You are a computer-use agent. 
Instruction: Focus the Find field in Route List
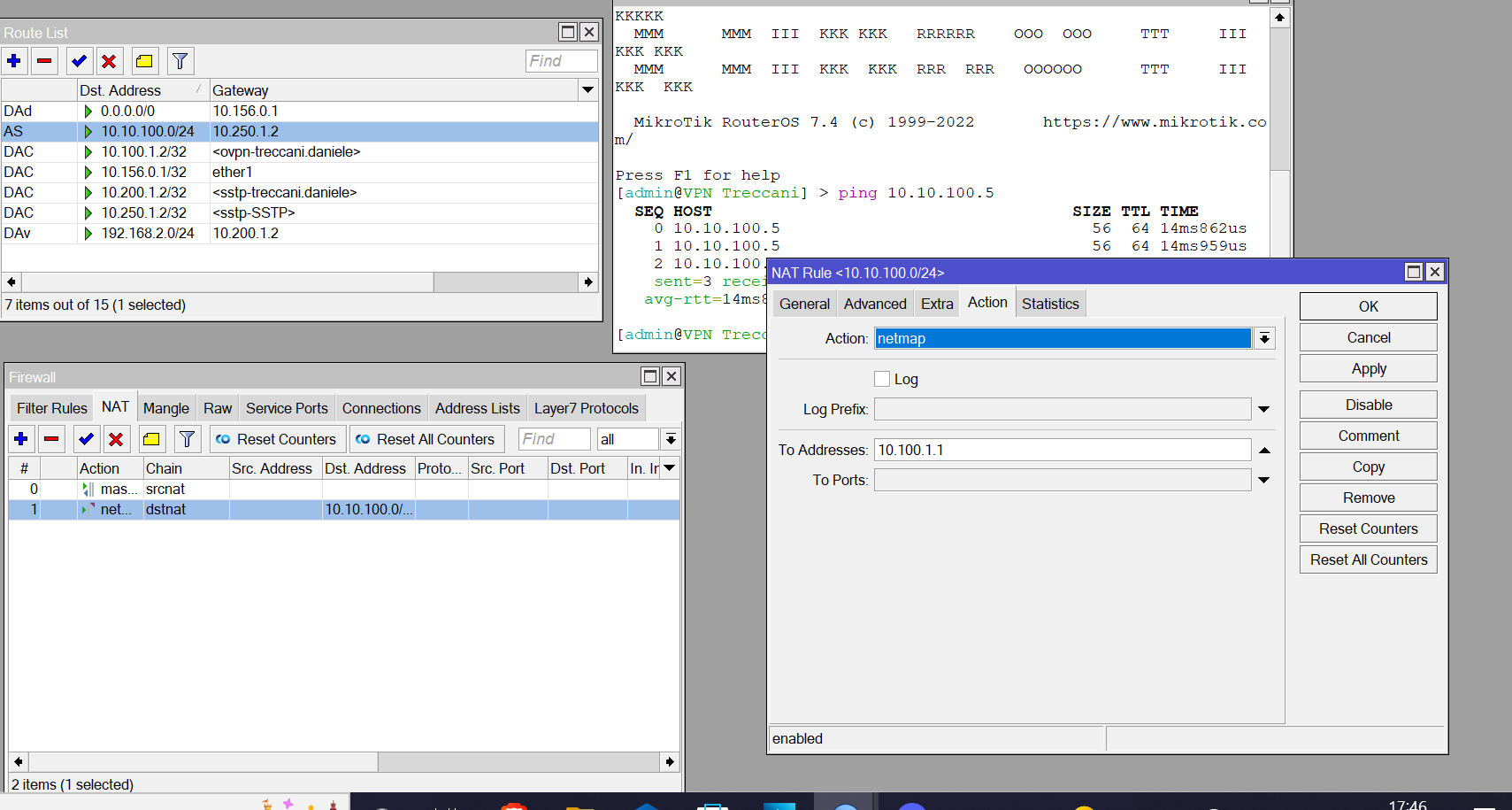click(562, 61)
